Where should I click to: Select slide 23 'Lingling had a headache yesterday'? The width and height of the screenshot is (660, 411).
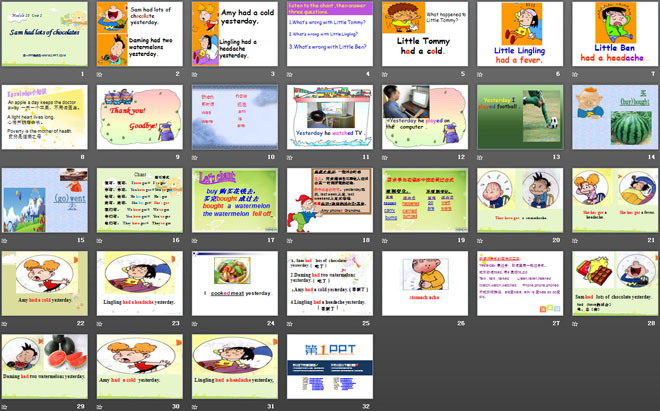pos(140,283)
